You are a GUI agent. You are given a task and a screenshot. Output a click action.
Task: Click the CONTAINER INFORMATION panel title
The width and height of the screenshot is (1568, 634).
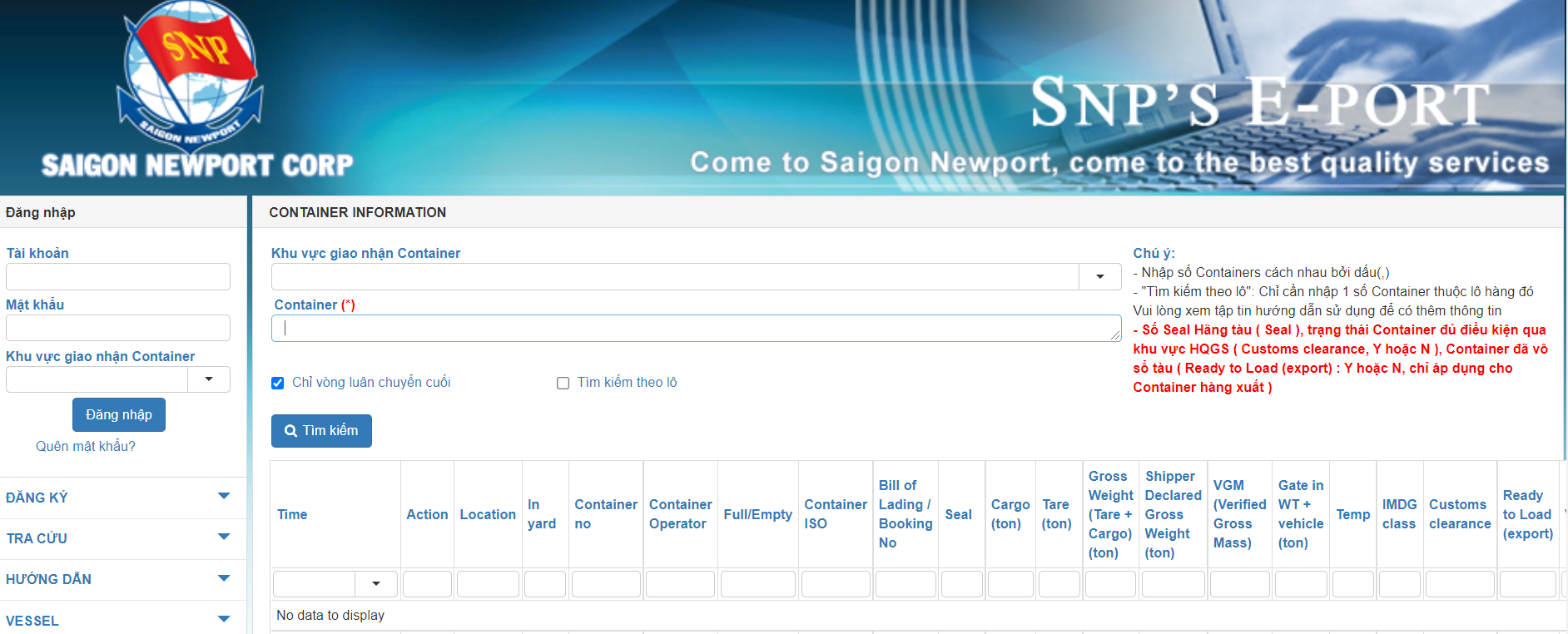click(358, 212)
